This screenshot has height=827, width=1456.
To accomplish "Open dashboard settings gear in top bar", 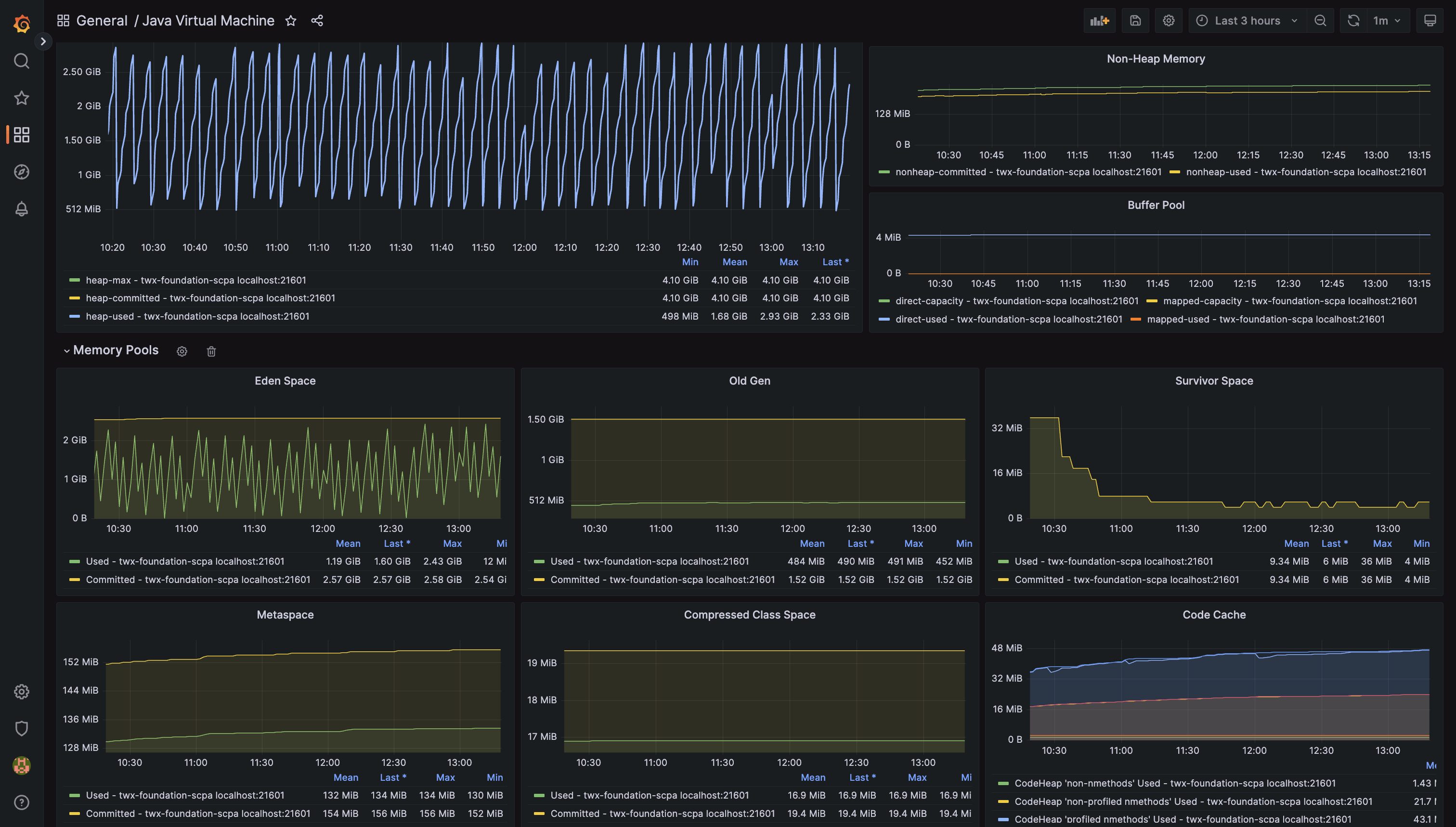I will 1168,21.
